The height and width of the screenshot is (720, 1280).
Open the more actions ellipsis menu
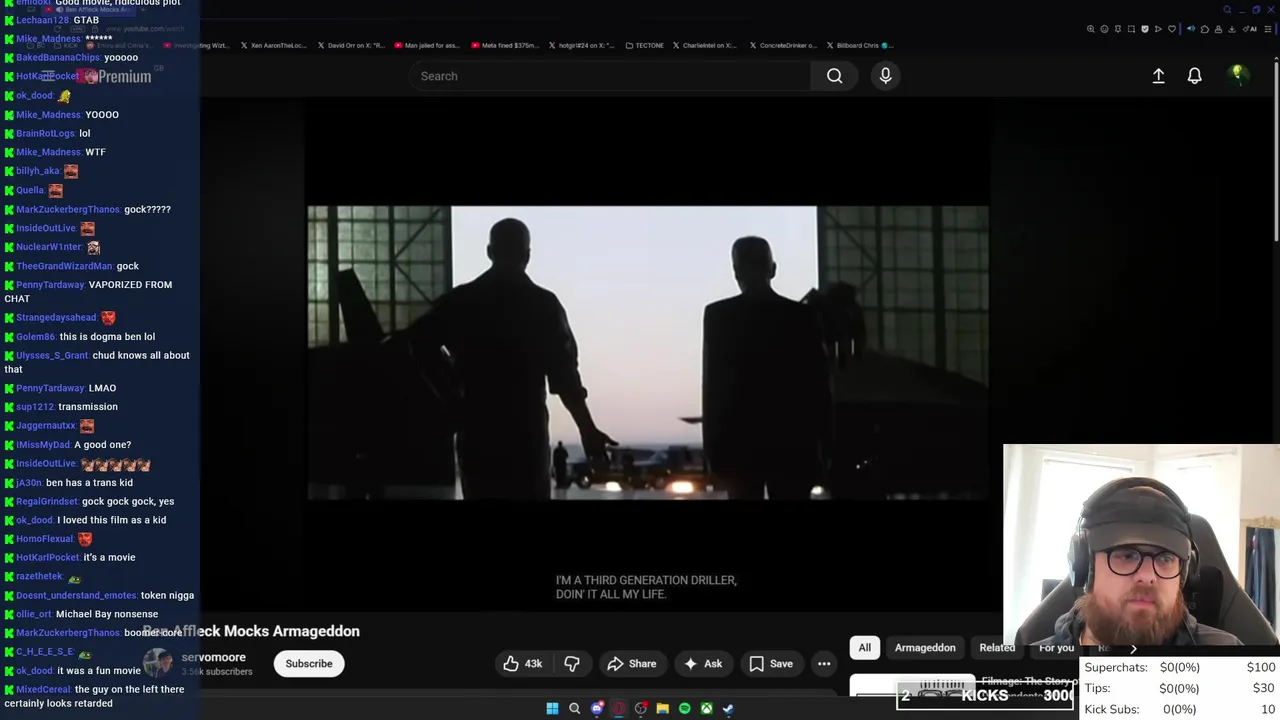pos(824,663)
